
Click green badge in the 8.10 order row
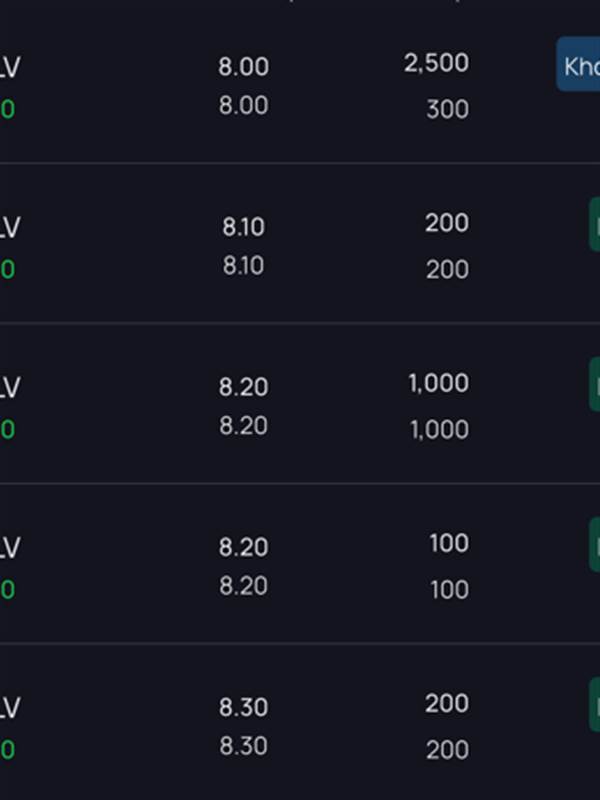coord(595,225)
